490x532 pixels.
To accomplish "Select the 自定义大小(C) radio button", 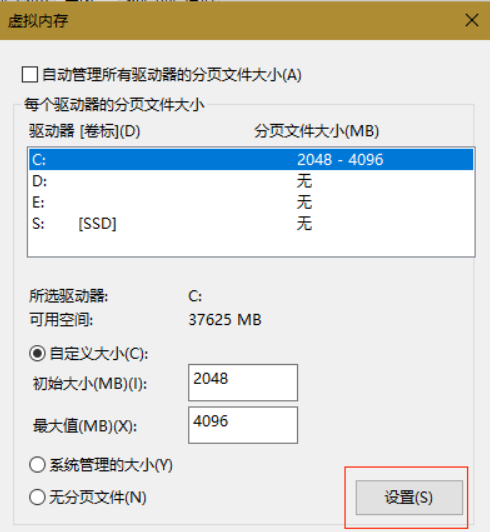I will (37, 354).
